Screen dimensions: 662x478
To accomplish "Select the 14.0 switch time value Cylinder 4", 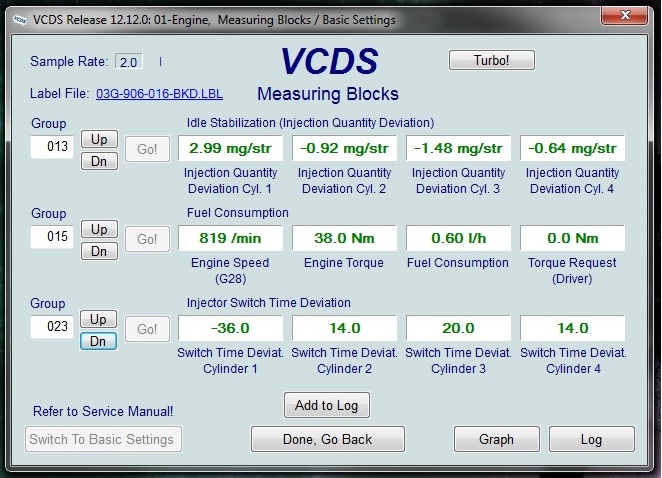I will pyautogui.click(x=572, y=328).
